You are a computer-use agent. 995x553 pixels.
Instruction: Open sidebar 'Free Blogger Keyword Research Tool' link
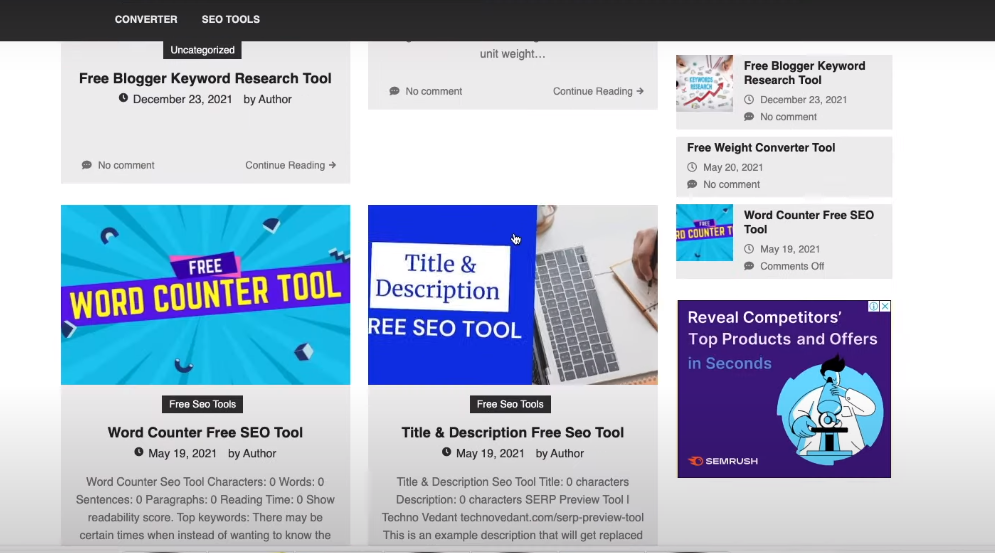pyautogui.click(x=804, y=73)
